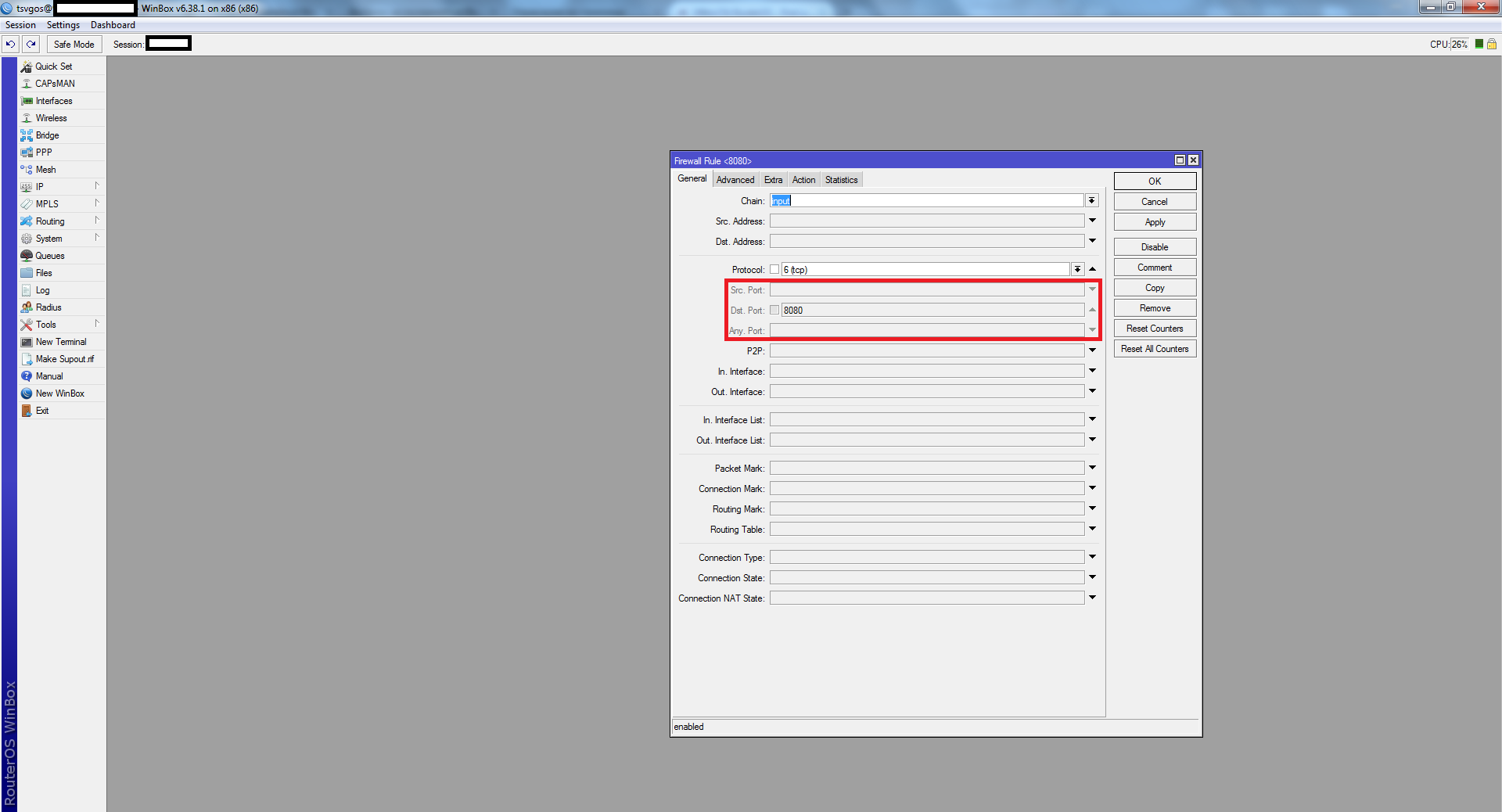Open the Settings menu
Screen dimensions: 1502x812
[x=63, y=25]
